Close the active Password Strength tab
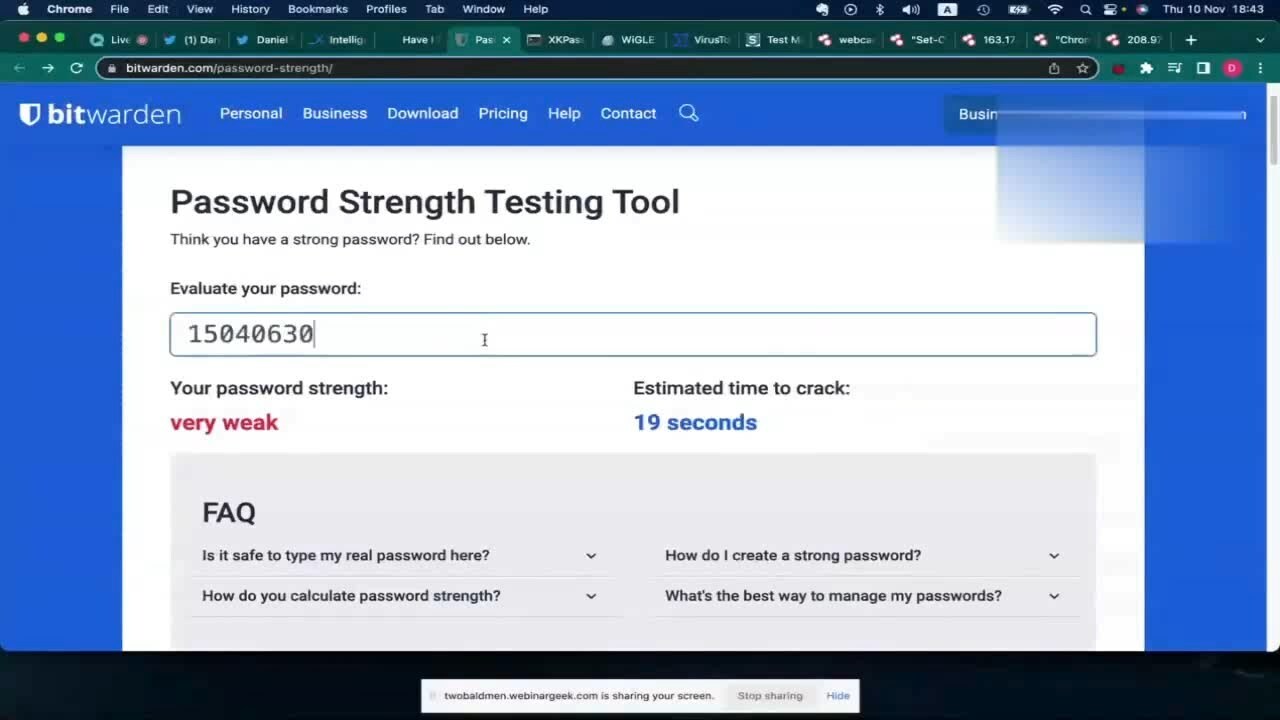The image size is (1280, 720). (506, 40)
